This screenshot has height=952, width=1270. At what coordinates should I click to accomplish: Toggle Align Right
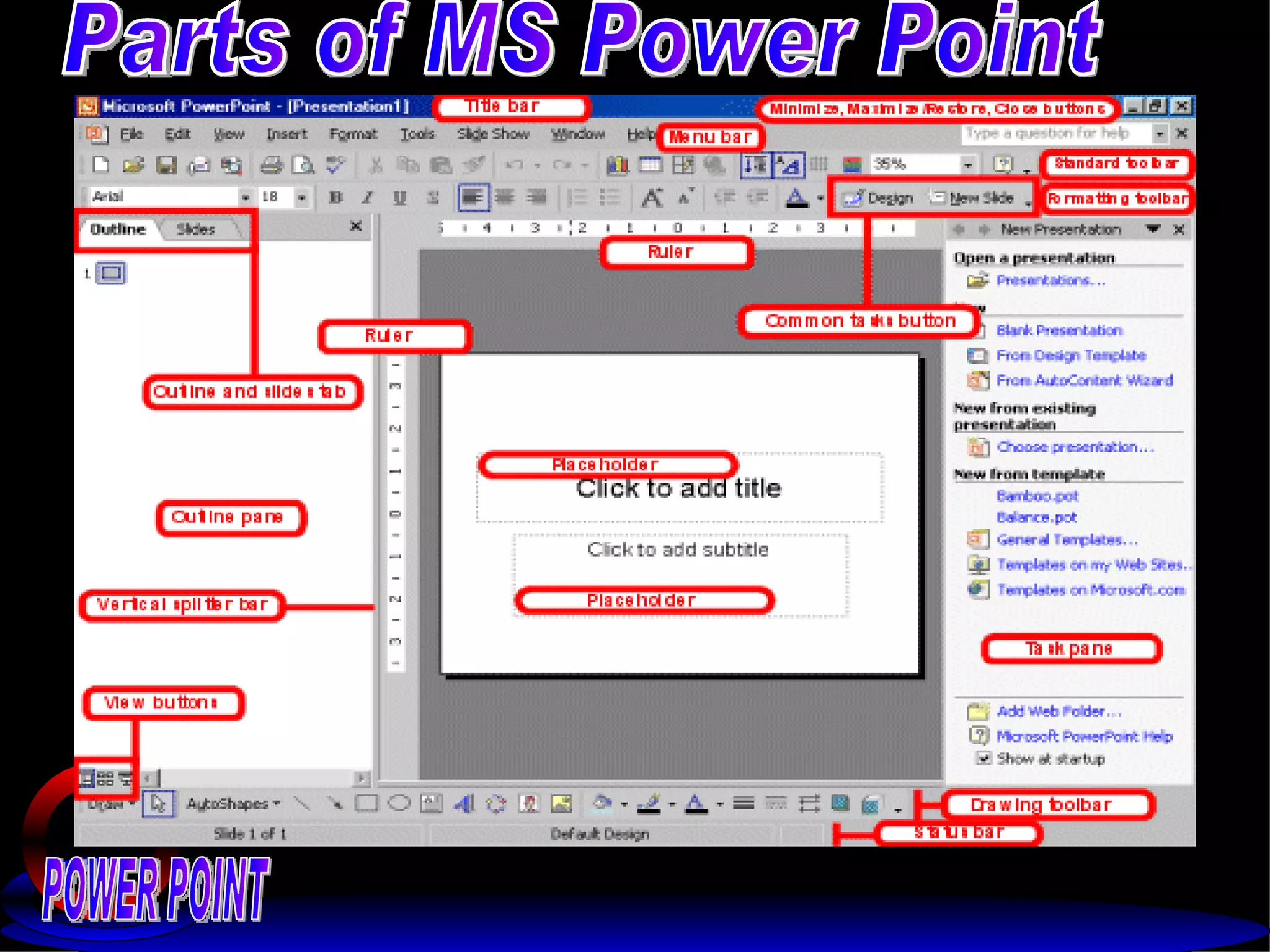(x=536, y=198)
